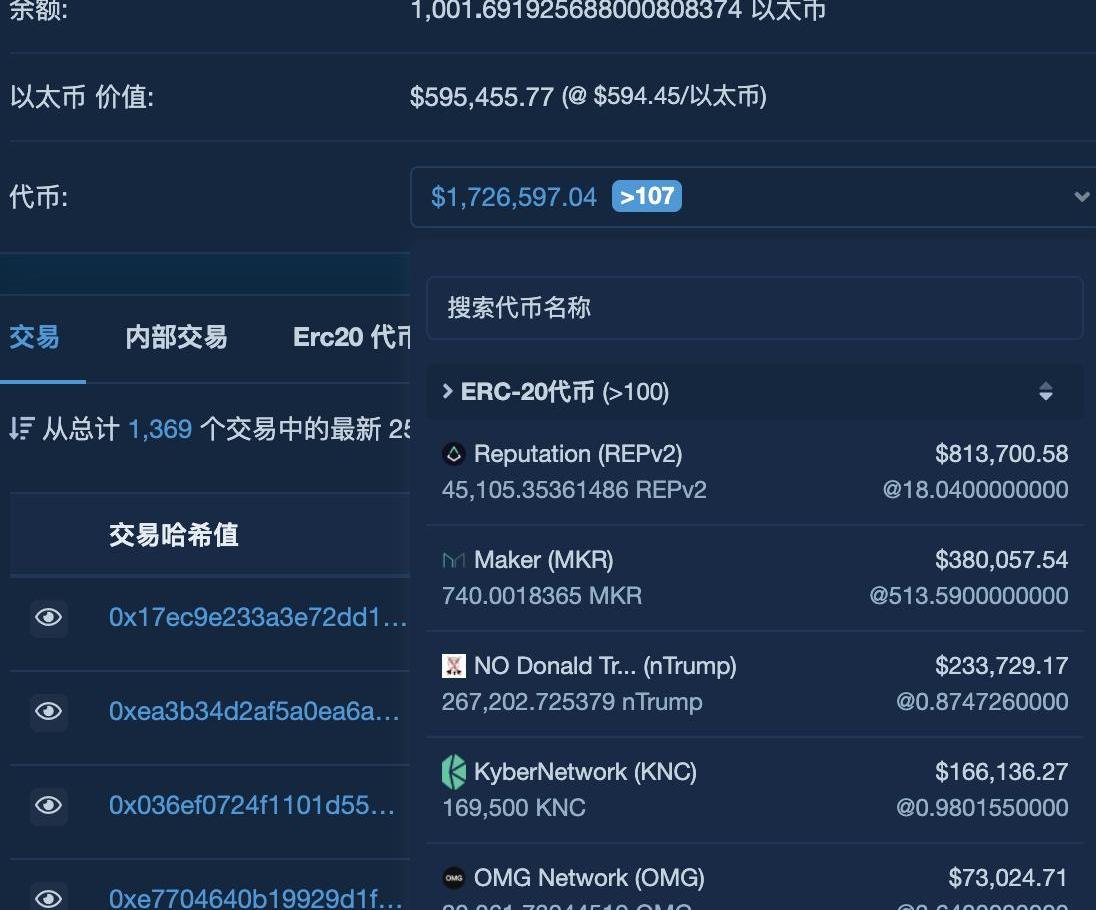The image size is (1096, 910).
Task: Click the KyberNetwork KNC green logo
Action: [454, 772]
